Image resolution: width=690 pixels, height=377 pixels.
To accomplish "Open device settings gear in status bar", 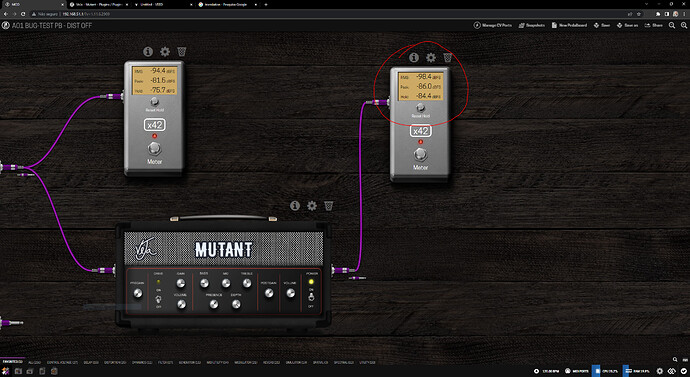I will click(660, 371).
